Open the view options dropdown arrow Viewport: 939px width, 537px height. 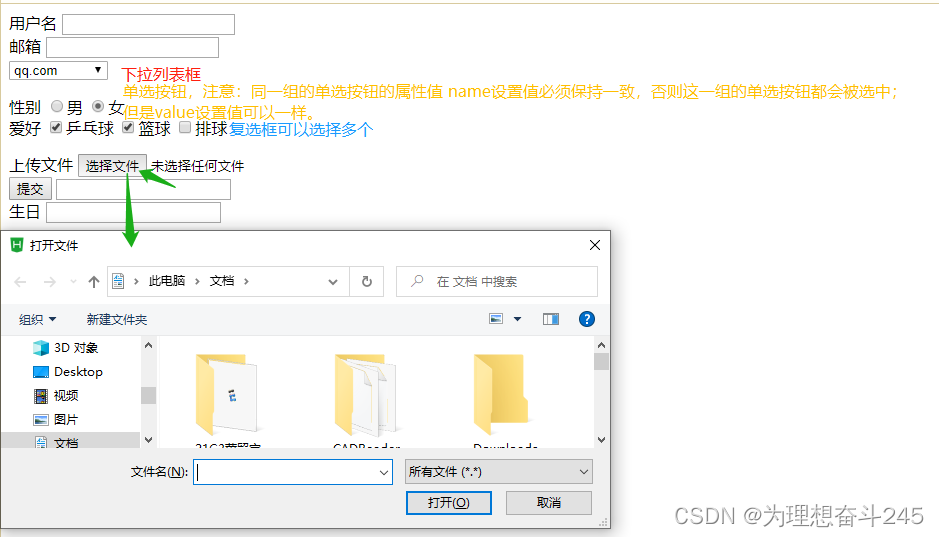pos(517,319)
